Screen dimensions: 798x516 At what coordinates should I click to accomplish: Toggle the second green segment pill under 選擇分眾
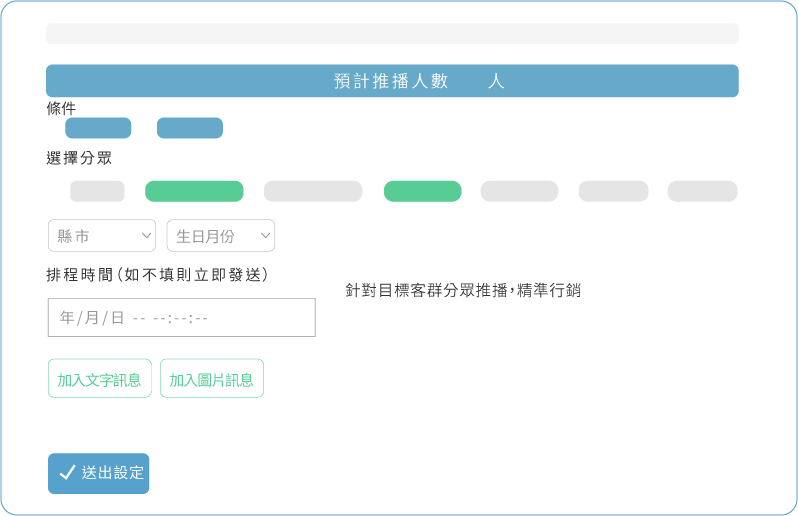pos(422,191)
